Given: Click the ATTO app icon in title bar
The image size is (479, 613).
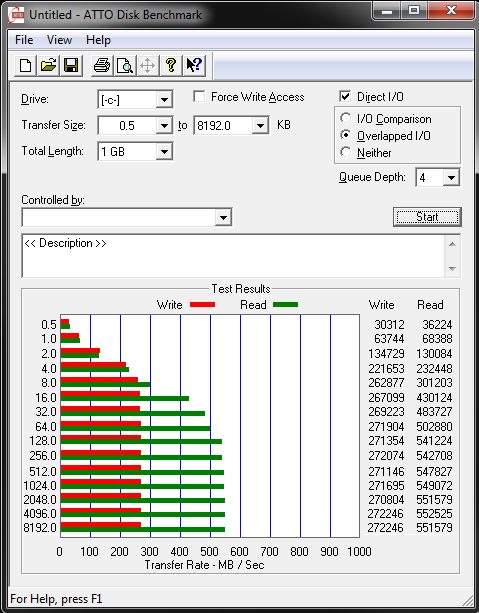Looking at the screenshot, I should coord(16,15).
